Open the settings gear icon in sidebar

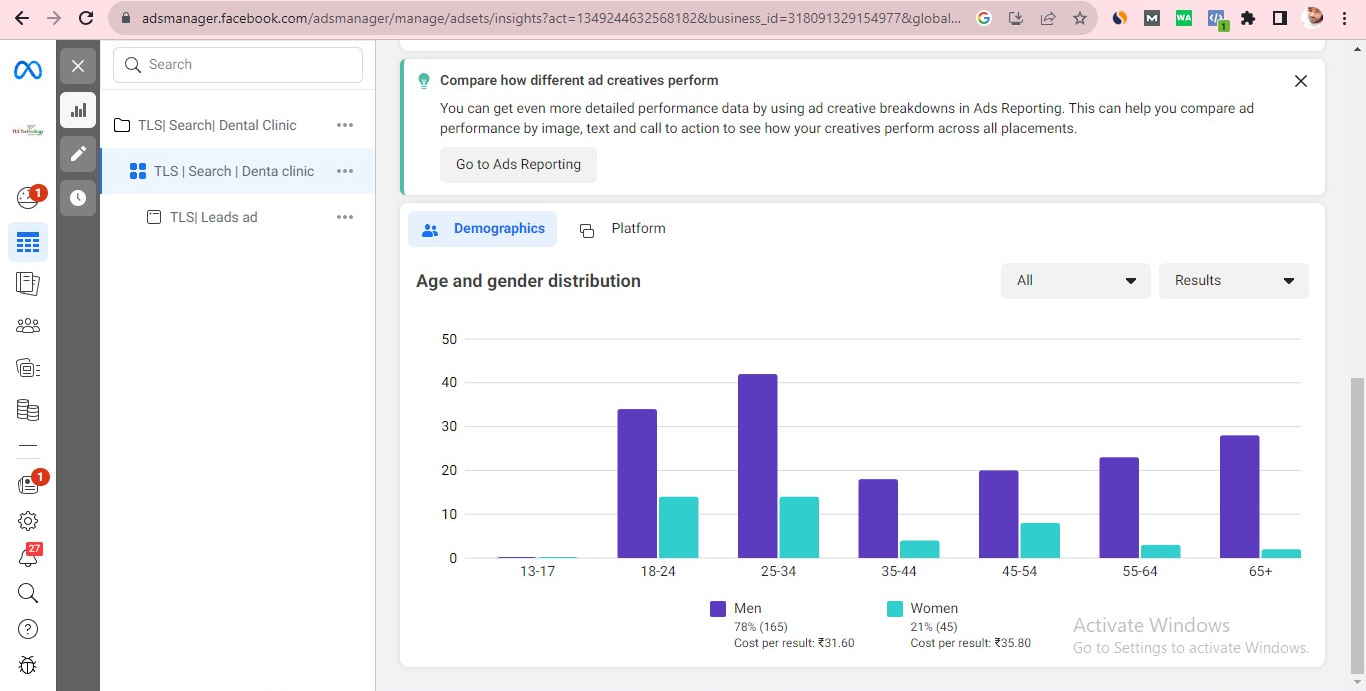pyautogui.click(x=28, y=521)
